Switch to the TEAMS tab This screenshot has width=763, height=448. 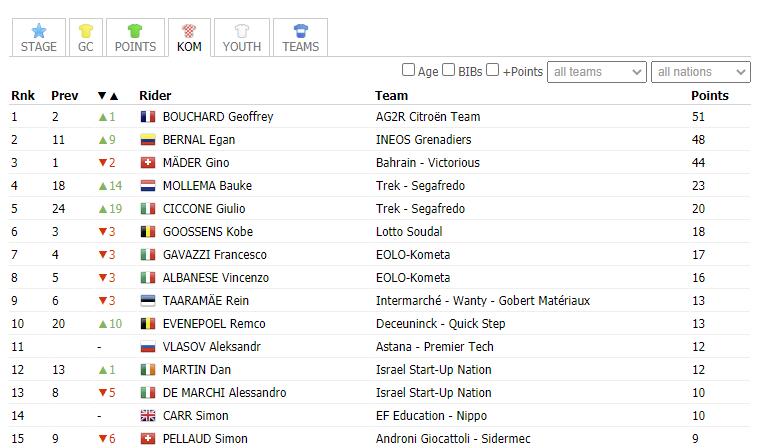tap(301, 38)
